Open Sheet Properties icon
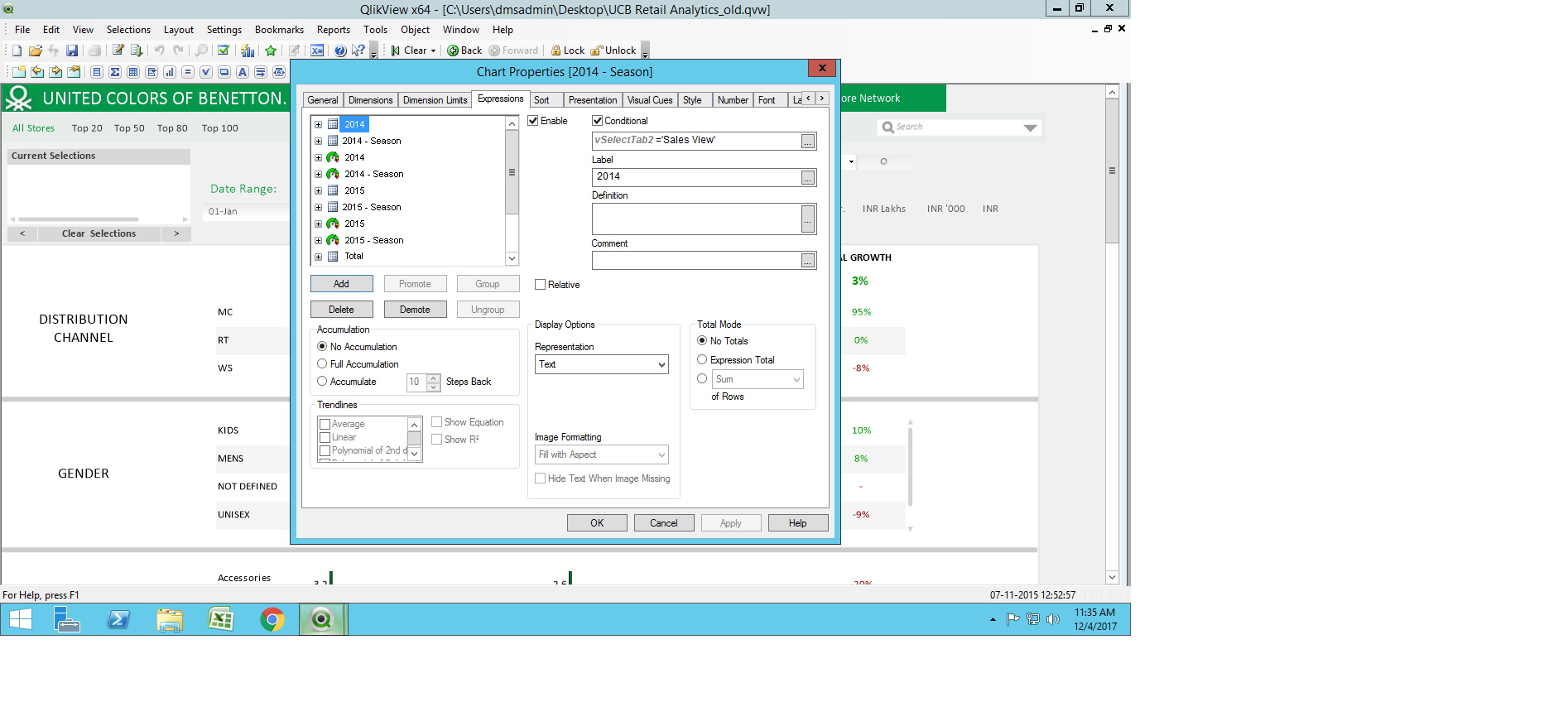This screenshot has width=1568, height=707. (74, 72)
